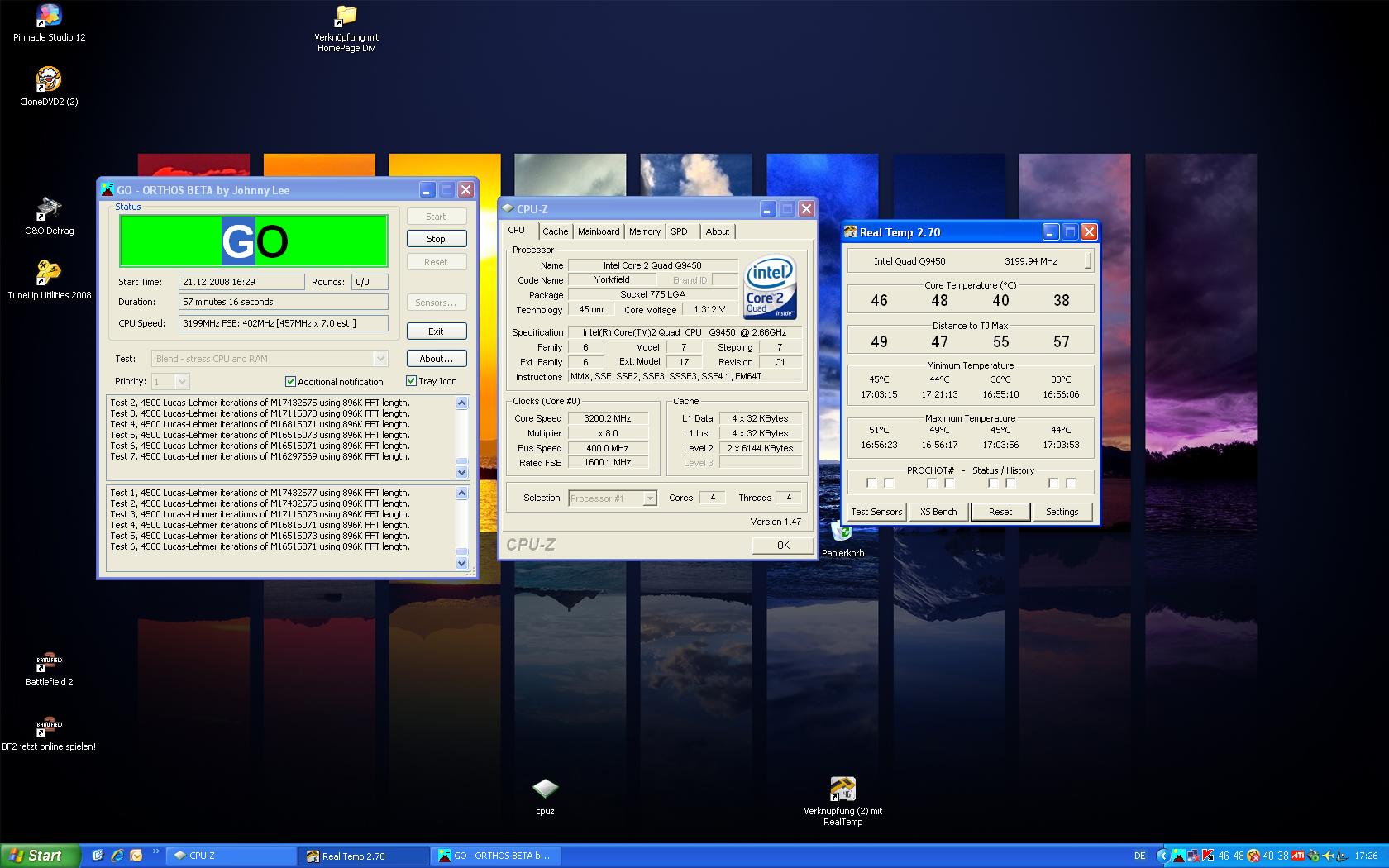
Task: Stop the ORTHOS stress test
Action: pyautogui.click(x=437, y=239)
